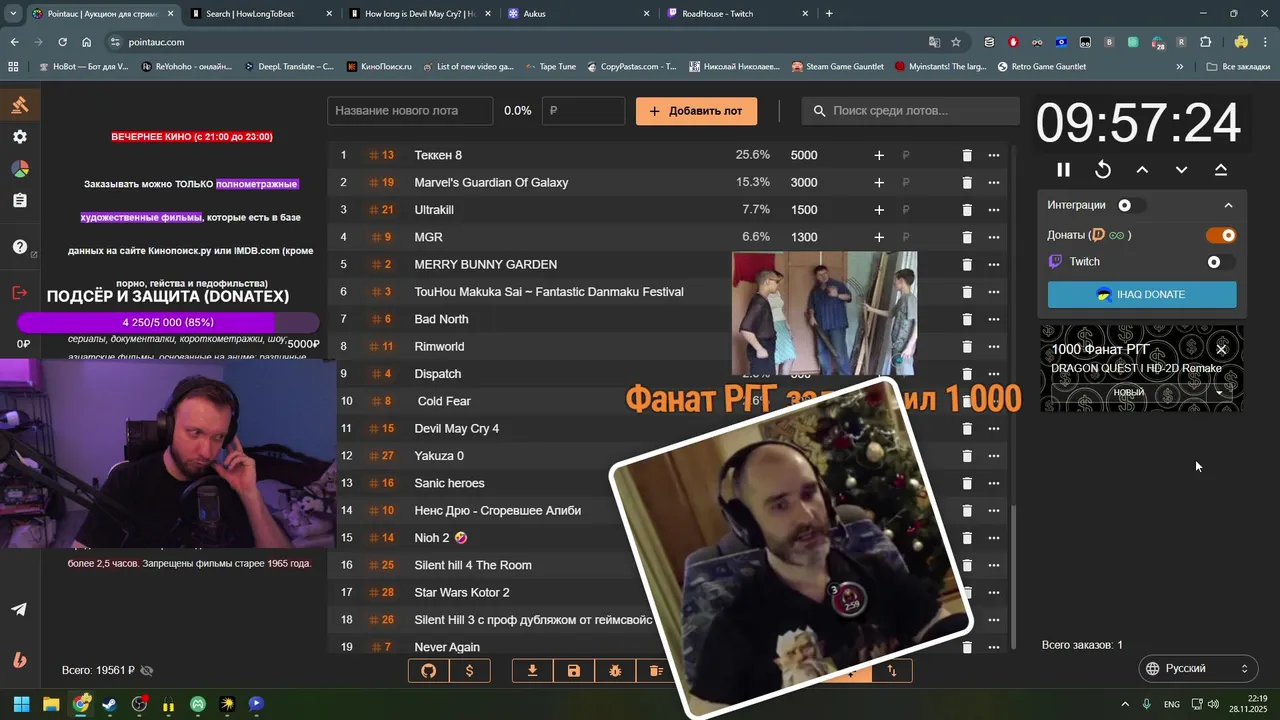Switch to the Devil May Cry tab
The width and height of the screenshot is (1280, 720).
point(420,14)
